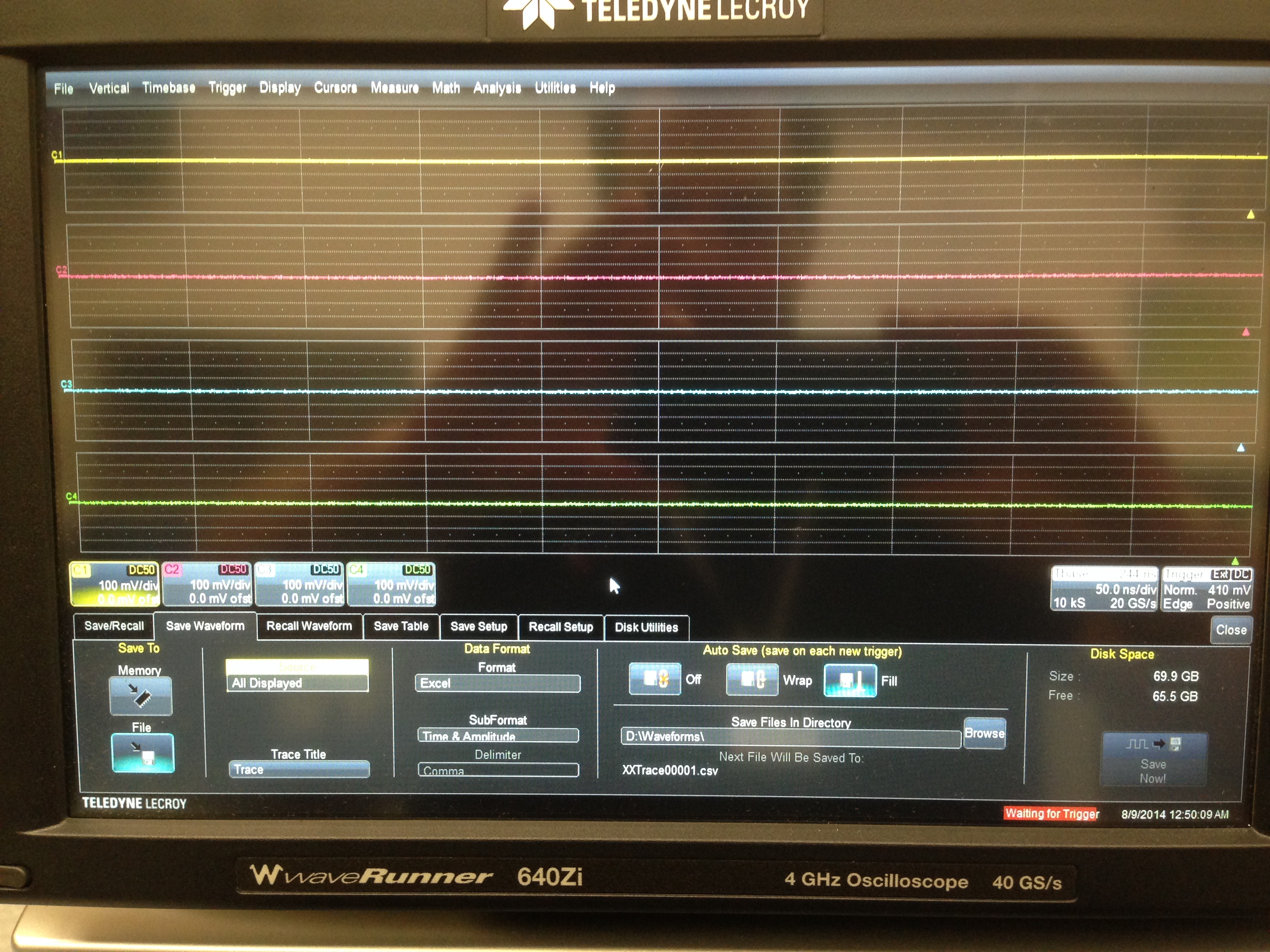Click the date and time 8/9/2014 readout
1270x952 pixels.
click(x=1175, y=814)
